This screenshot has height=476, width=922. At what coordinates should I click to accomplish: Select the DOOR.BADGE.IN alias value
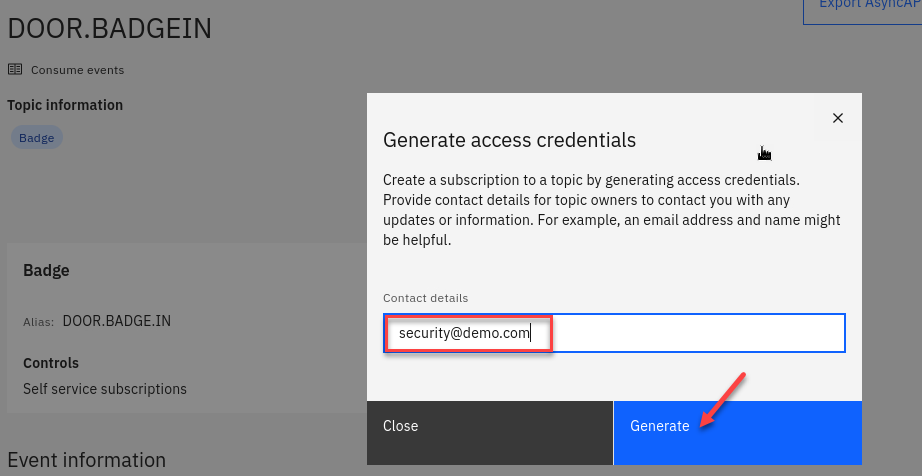pyautogui.click(x=117, y=322)
